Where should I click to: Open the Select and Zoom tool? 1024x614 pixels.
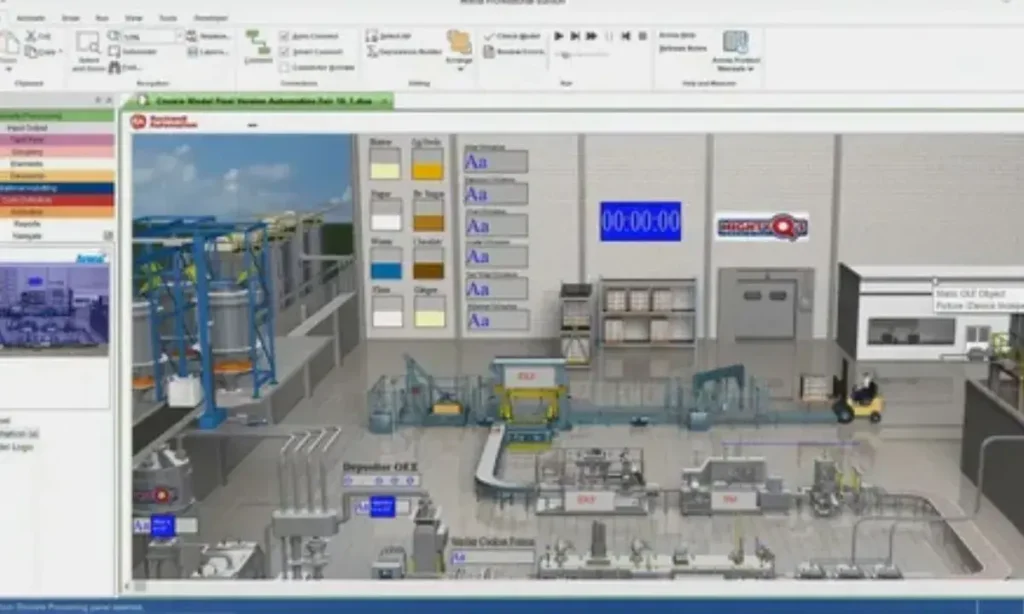coord(88,50)
